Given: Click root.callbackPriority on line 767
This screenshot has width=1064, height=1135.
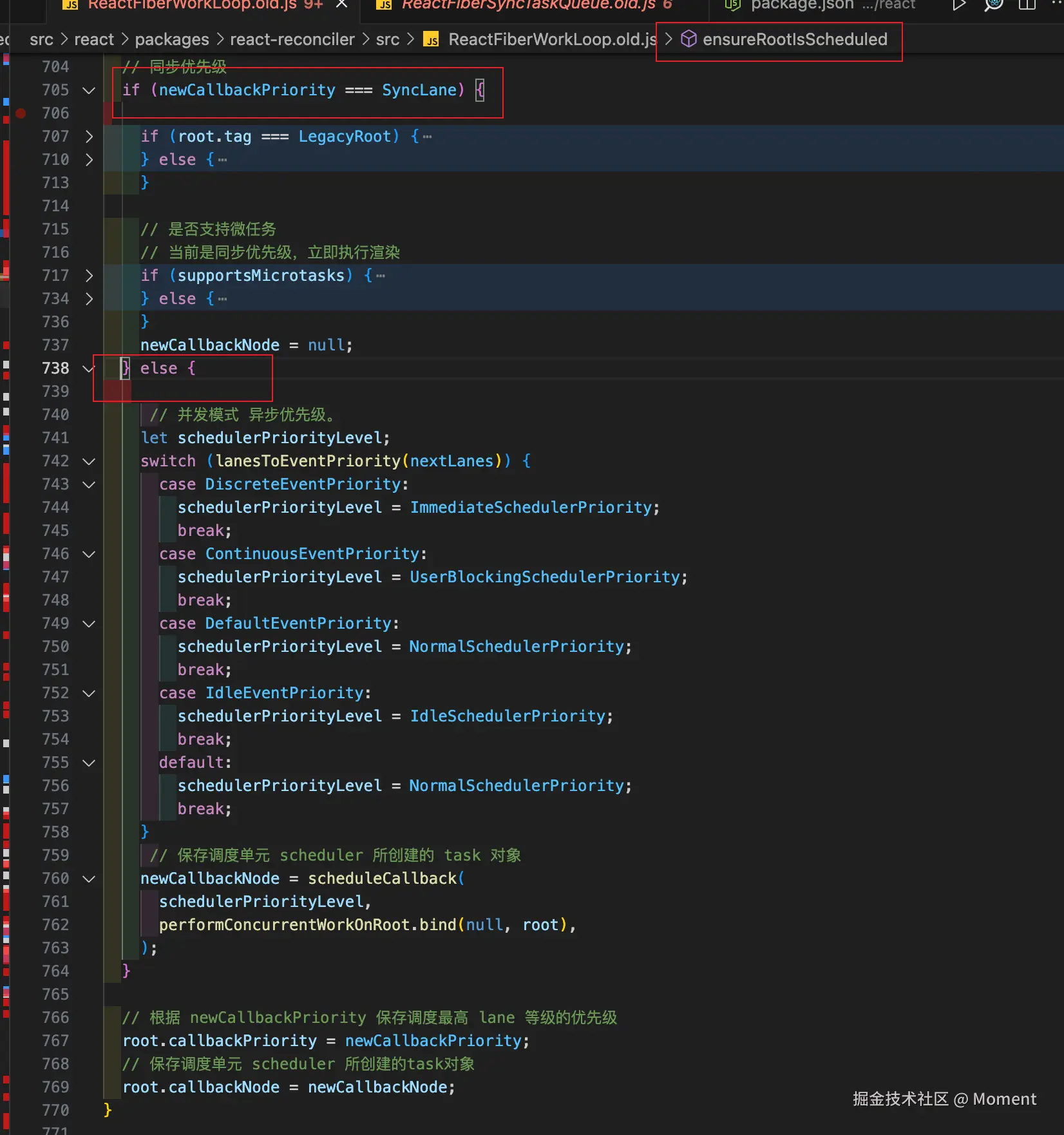Looking at the screenshot, I should click(x=220, y=1041).
